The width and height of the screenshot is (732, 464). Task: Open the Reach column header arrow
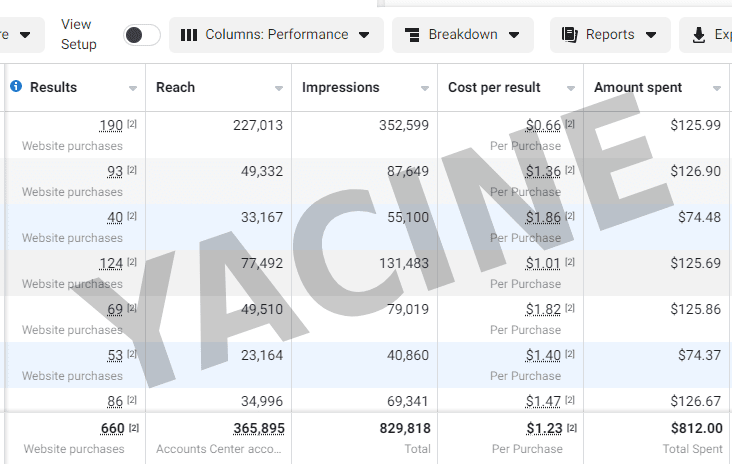(279, 88)
